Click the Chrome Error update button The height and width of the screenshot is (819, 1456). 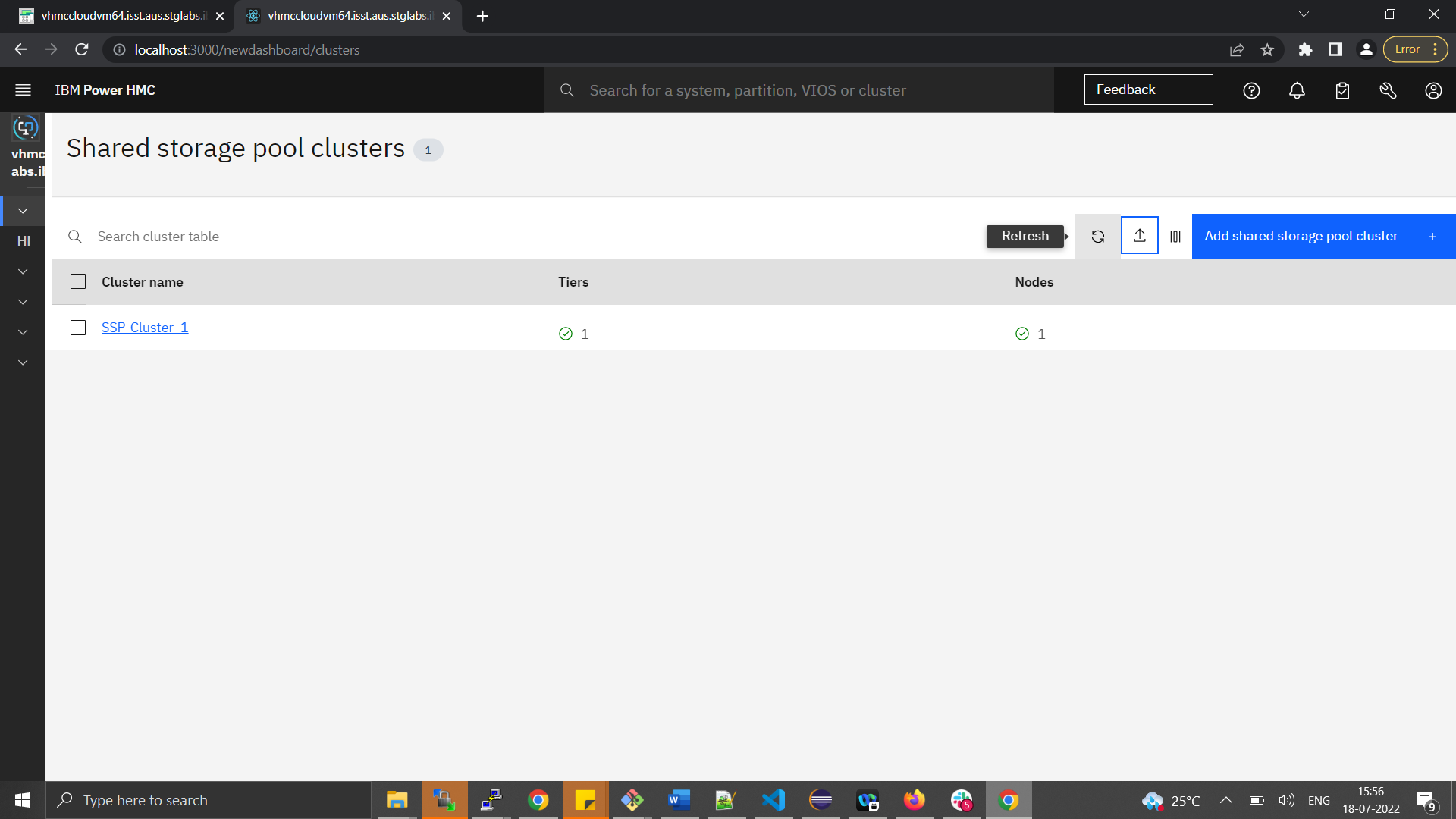pos(1415,49)
